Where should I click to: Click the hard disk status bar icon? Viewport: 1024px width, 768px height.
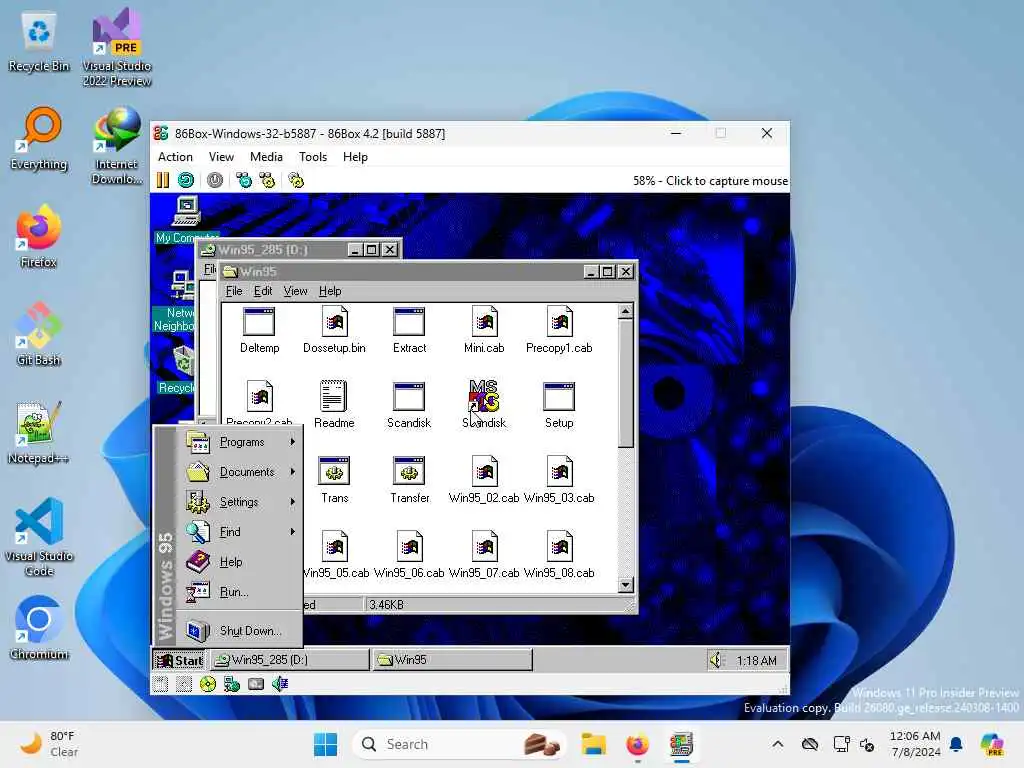pos(256,684)
